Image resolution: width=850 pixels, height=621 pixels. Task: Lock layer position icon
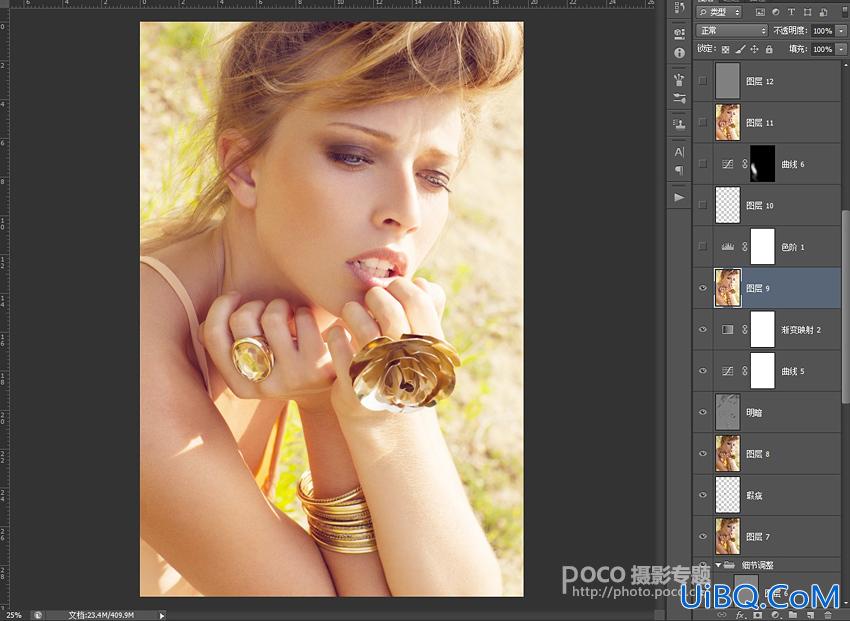(x=754, y=49)
